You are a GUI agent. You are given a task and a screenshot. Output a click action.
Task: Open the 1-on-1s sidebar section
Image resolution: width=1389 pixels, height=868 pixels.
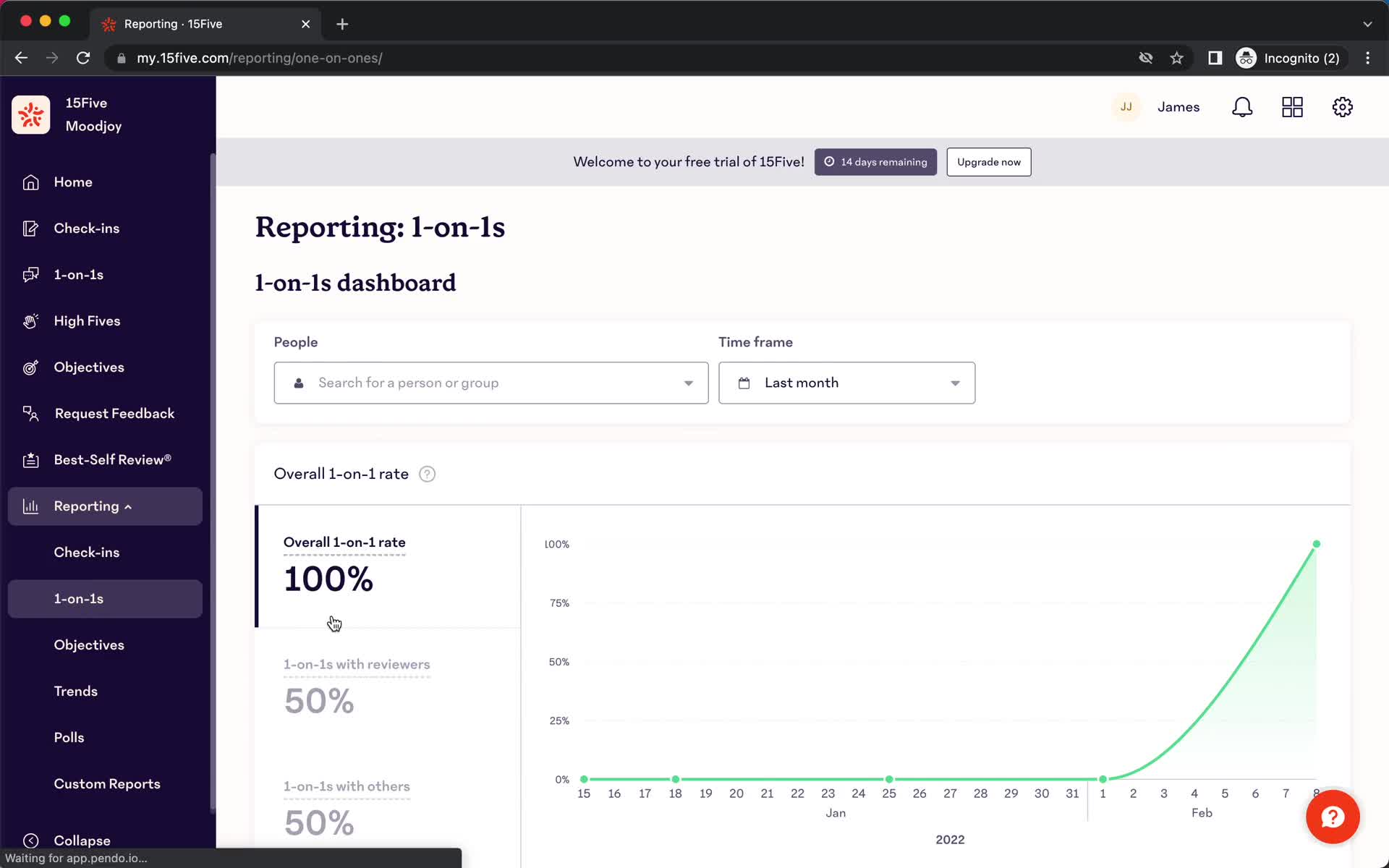point(78,274)
